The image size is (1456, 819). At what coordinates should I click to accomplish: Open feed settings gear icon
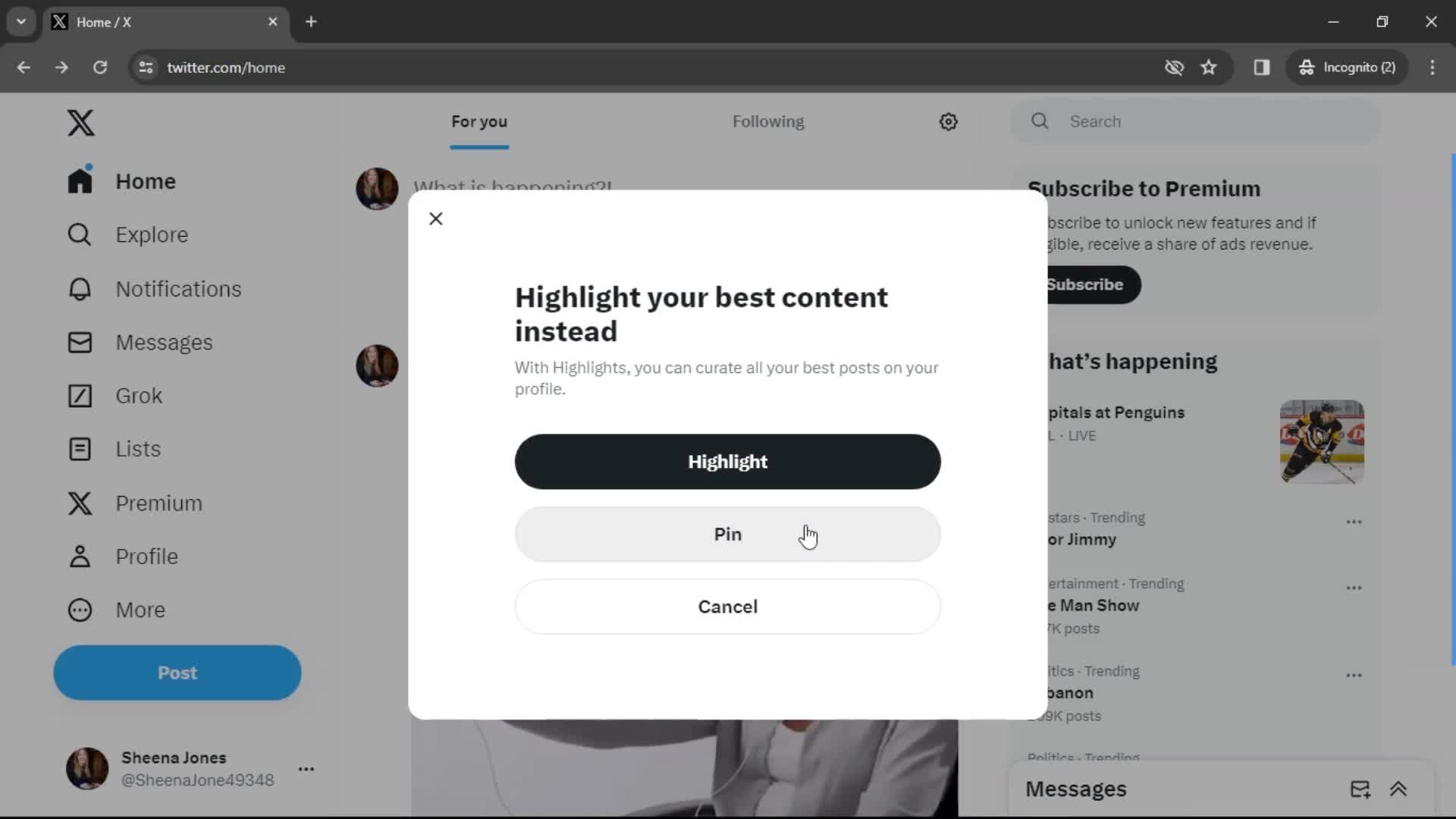click(948, 121)
